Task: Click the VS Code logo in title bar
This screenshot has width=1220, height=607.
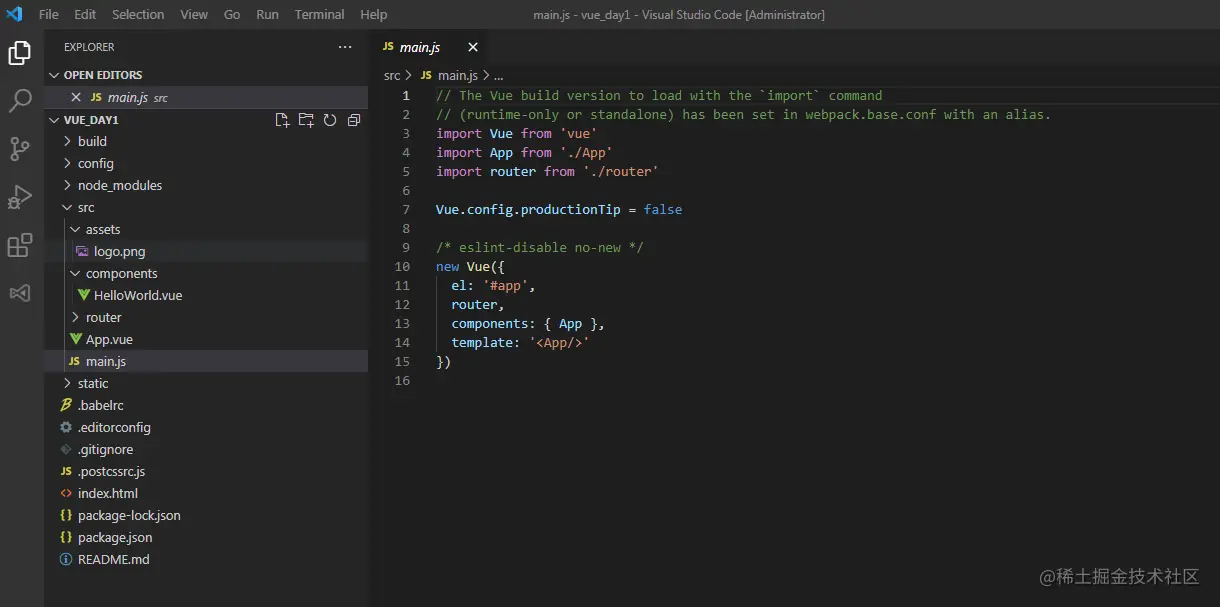Action: [x=14, y=14]
